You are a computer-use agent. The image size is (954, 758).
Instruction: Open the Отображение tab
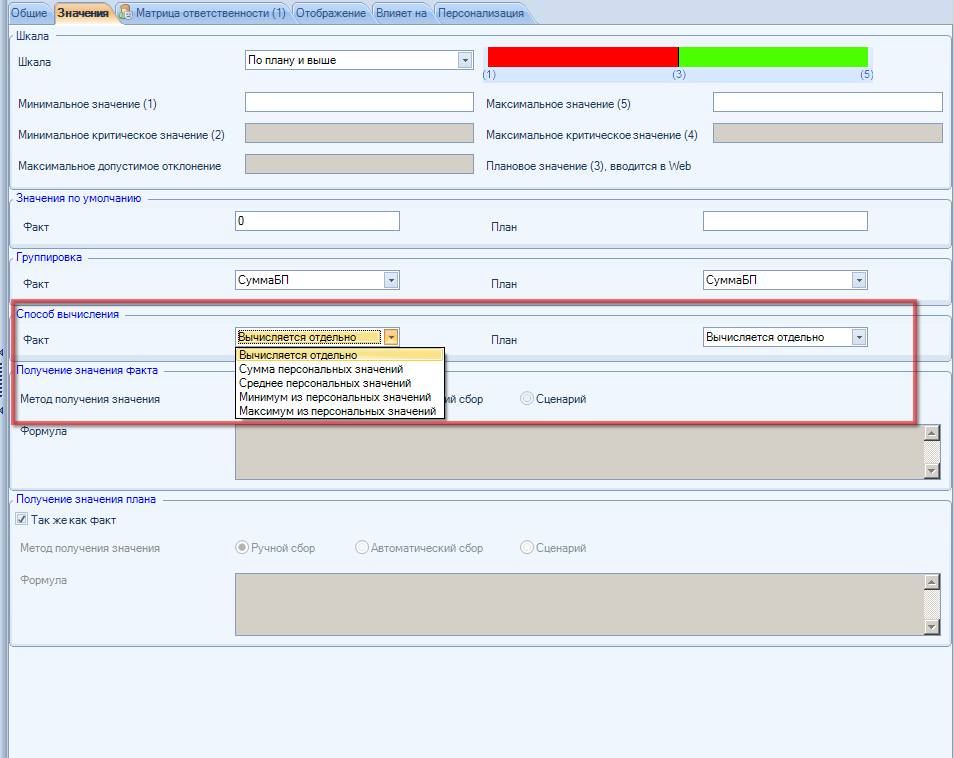click(x=330, y=13)
